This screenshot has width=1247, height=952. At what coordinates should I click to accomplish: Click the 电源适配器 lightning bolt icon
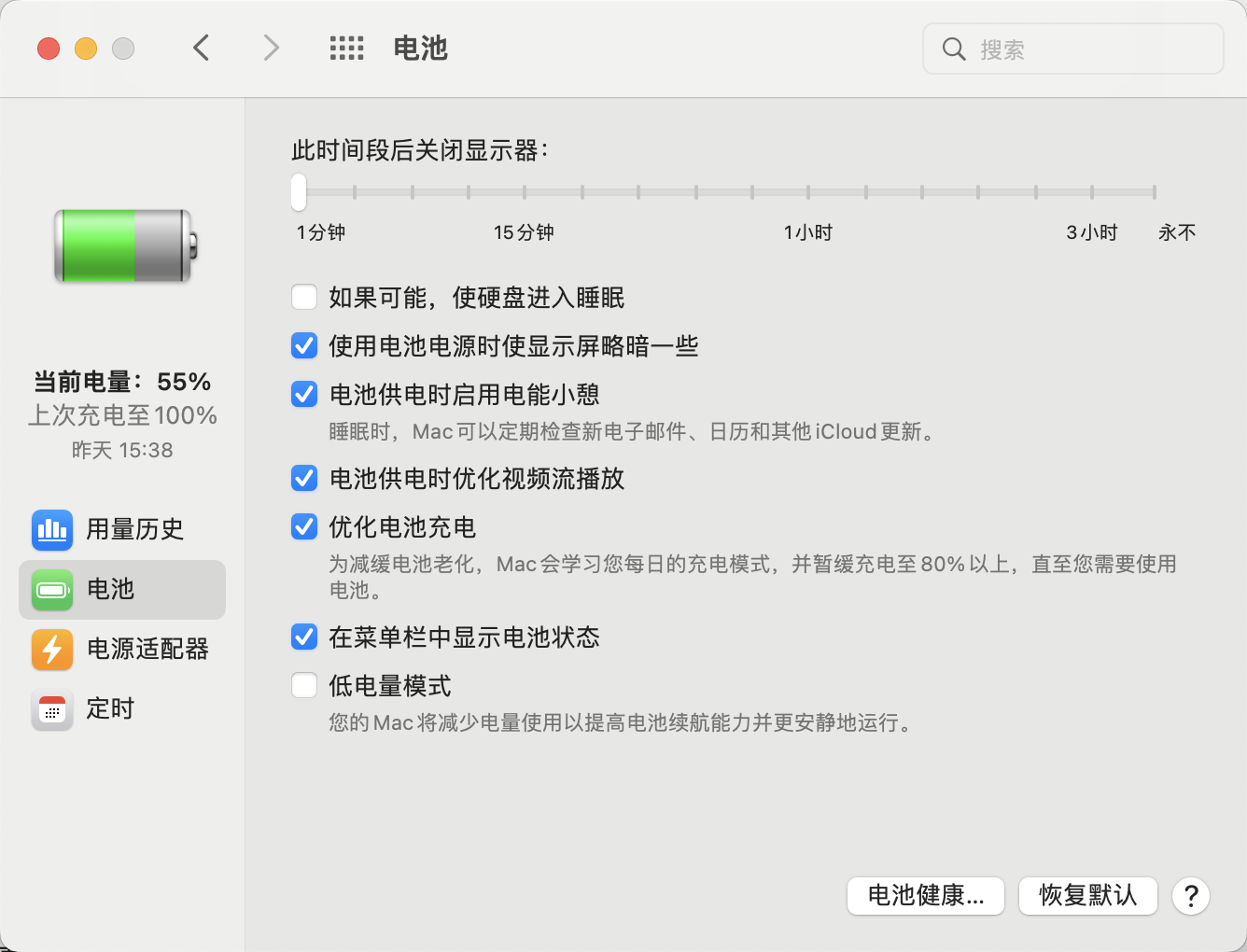pos(52,649)
